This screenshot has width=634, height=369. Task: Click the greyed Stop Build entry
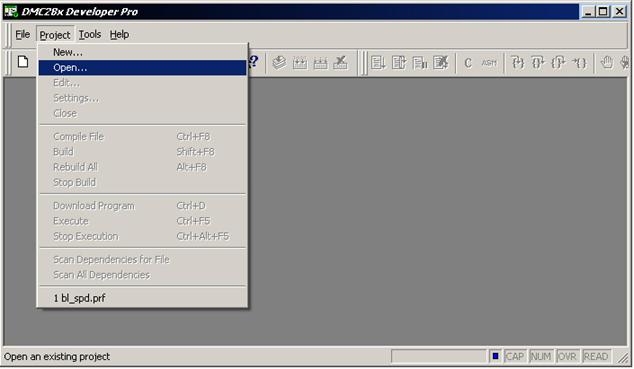tap(142, 183)
